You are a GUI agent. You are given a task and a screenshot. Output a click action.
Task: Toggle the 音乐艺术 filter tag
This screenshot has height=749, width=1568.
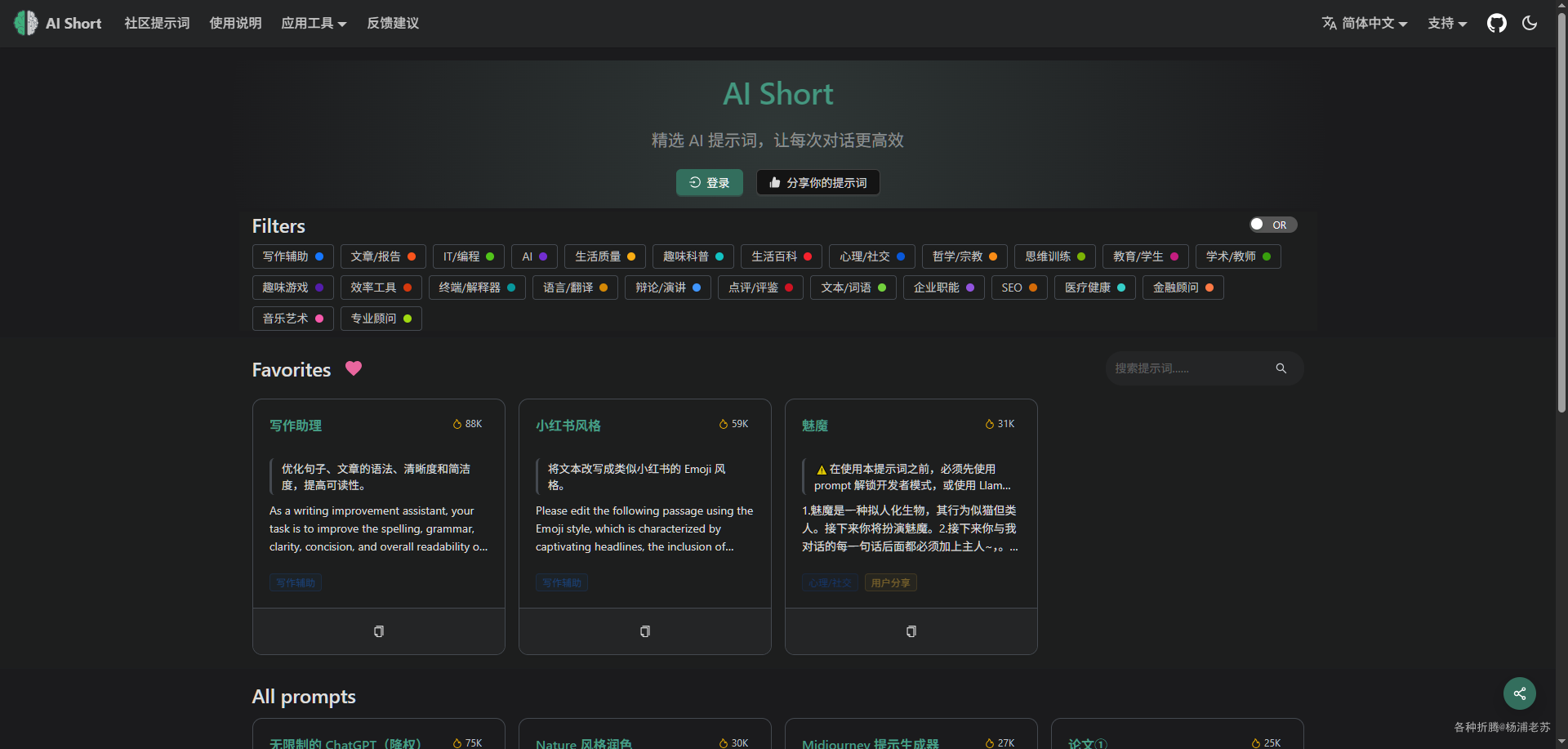(x=293, y=319)
